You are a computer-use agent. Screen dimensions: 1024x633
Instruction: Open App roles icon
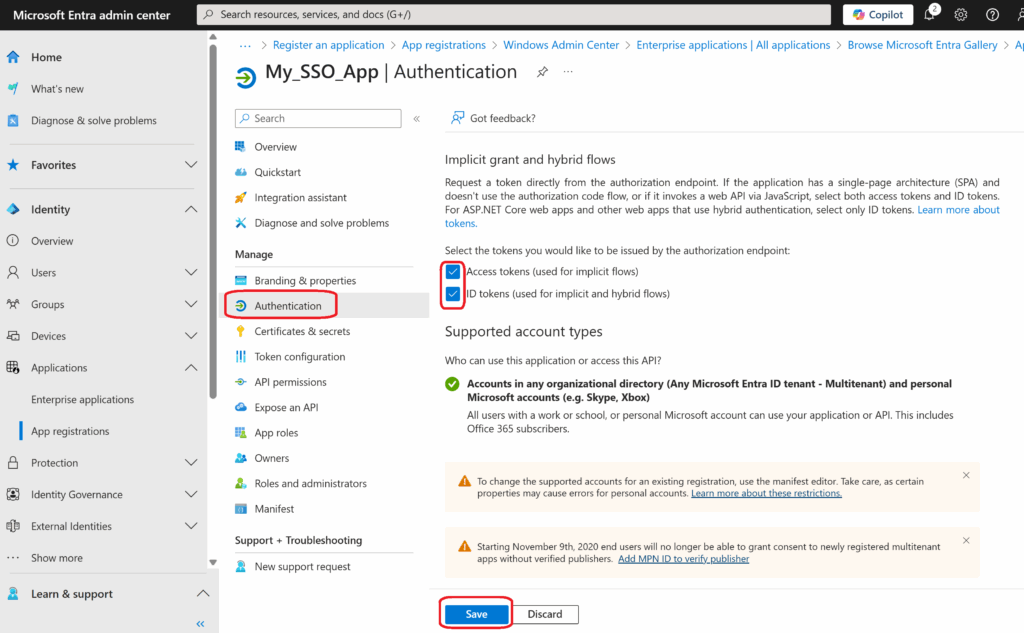pos(240,432)
